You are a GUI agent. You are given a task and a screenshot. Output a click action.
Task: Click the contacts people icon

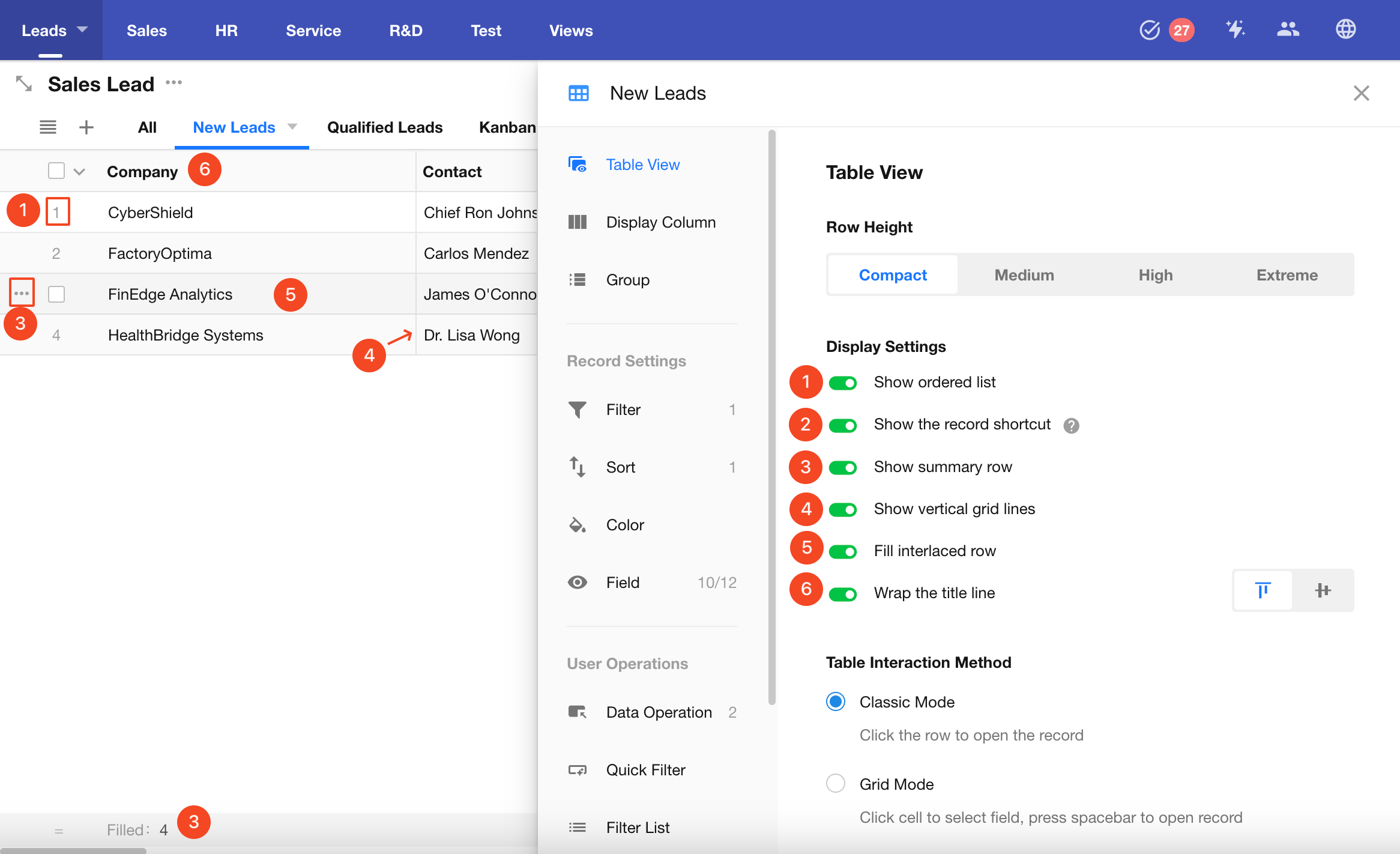coord(1288,29)
